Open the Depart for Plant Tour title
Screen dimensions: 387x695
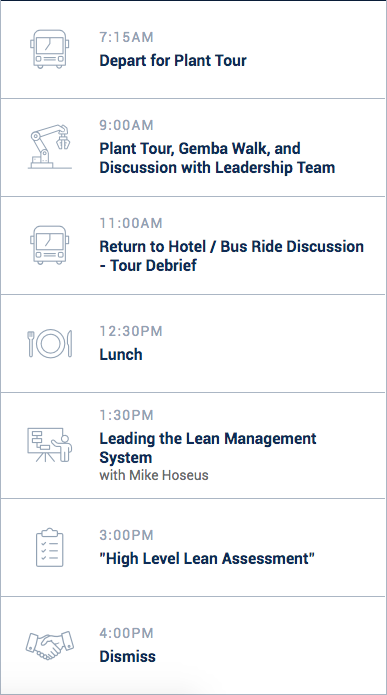(x=173, y=60)
